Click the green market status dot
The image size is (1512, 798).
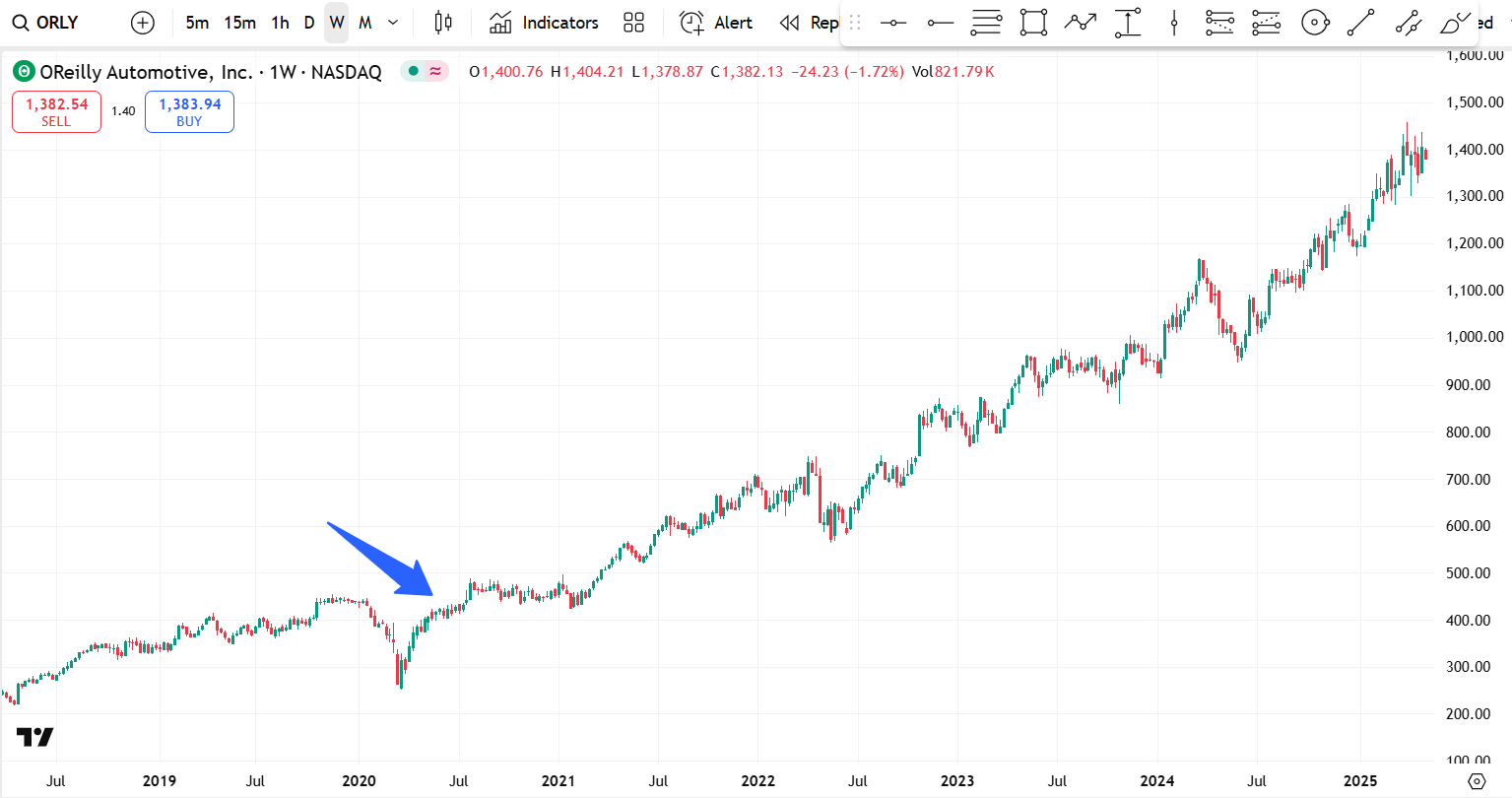pos(413,71)
